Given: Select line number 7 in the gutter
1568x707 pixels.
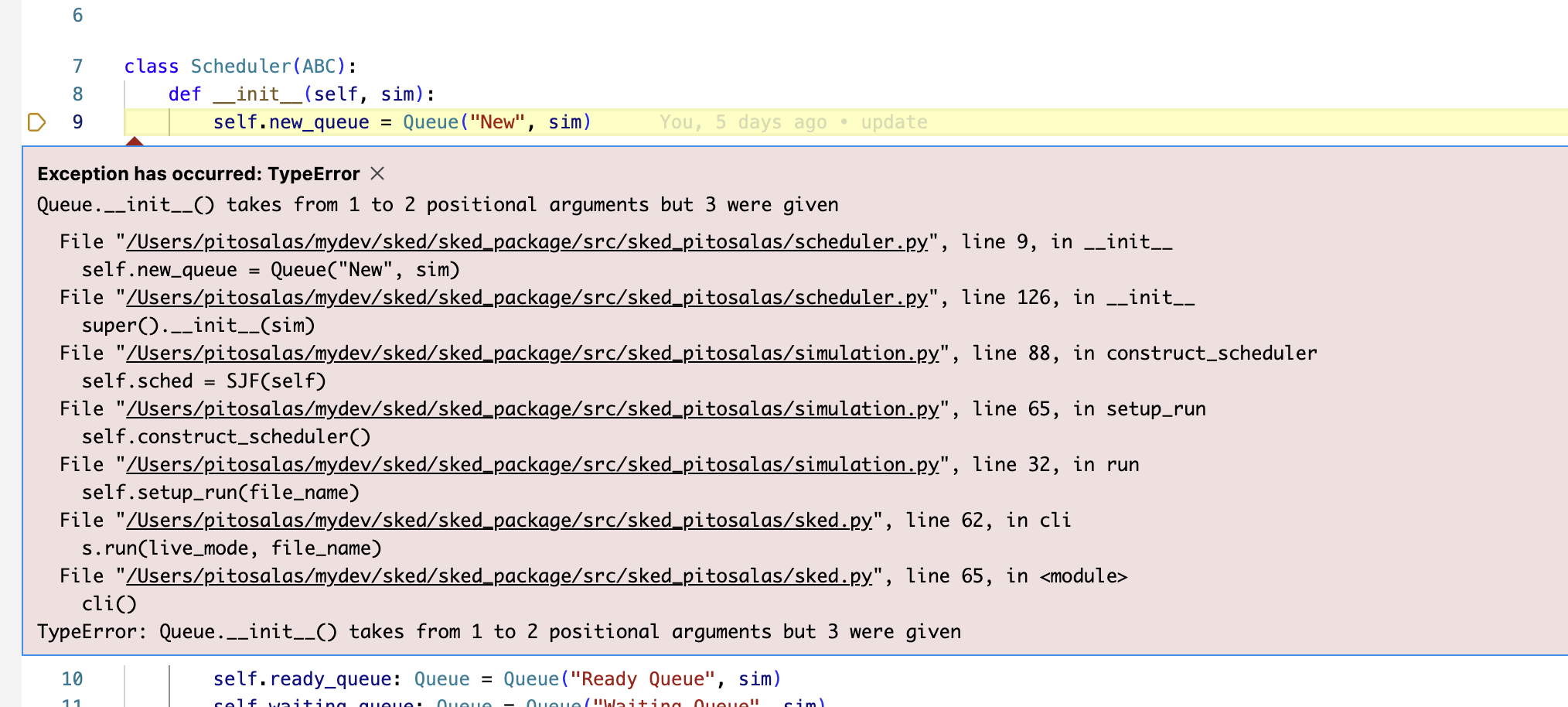Looking at the screenshot, I should point(77,67).
